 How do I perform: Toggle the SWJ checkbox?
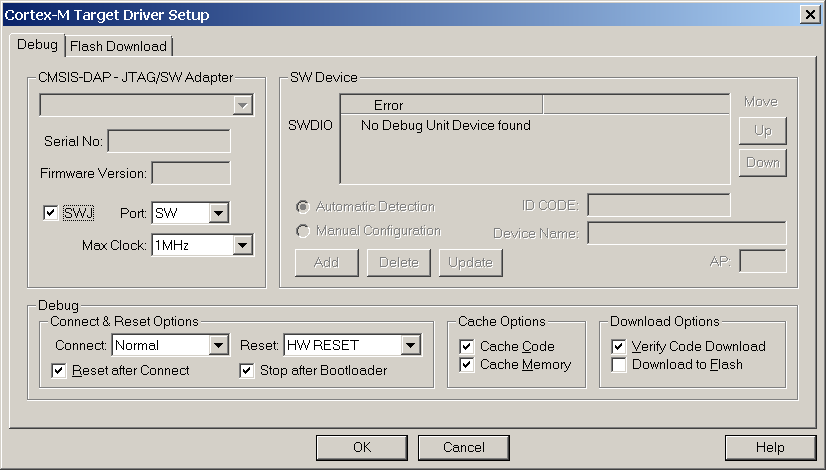click(51, 213)
